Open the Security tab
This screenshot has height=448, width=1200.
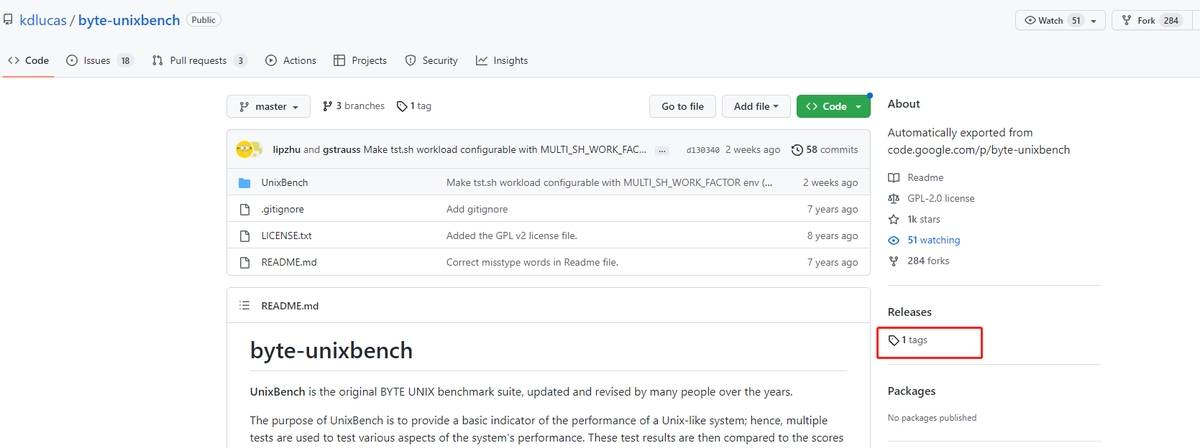tap(431, 61)
